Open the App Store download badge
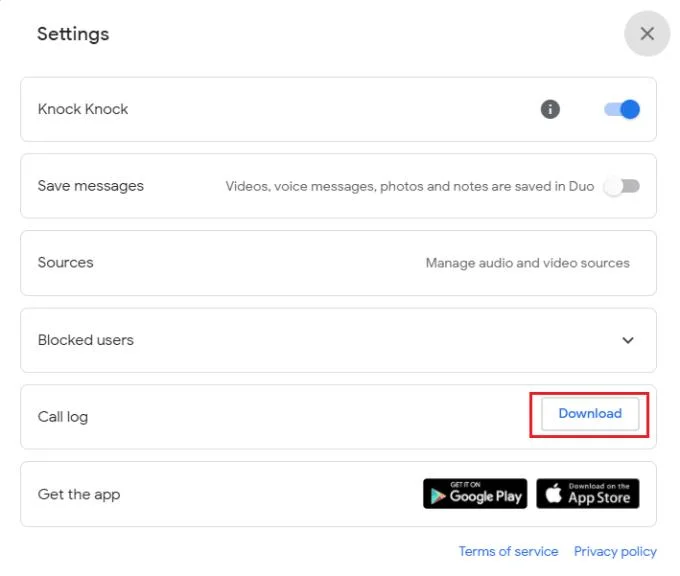Image resolution: width=680 pixels, height=576 pixels. 588,494
